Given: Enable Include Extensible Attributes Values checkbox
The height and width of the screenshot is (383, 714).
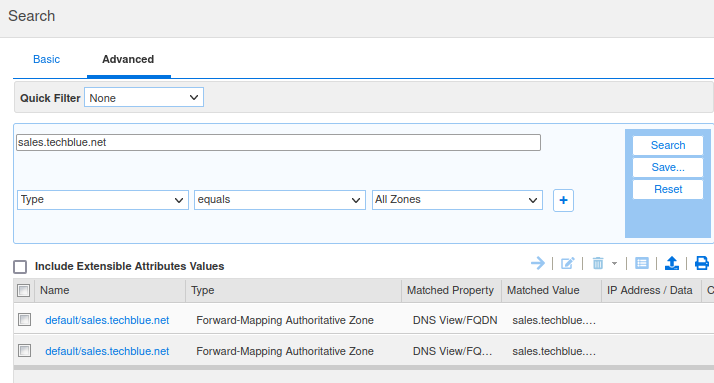Looking at the screenshot, I should point(20,266).
